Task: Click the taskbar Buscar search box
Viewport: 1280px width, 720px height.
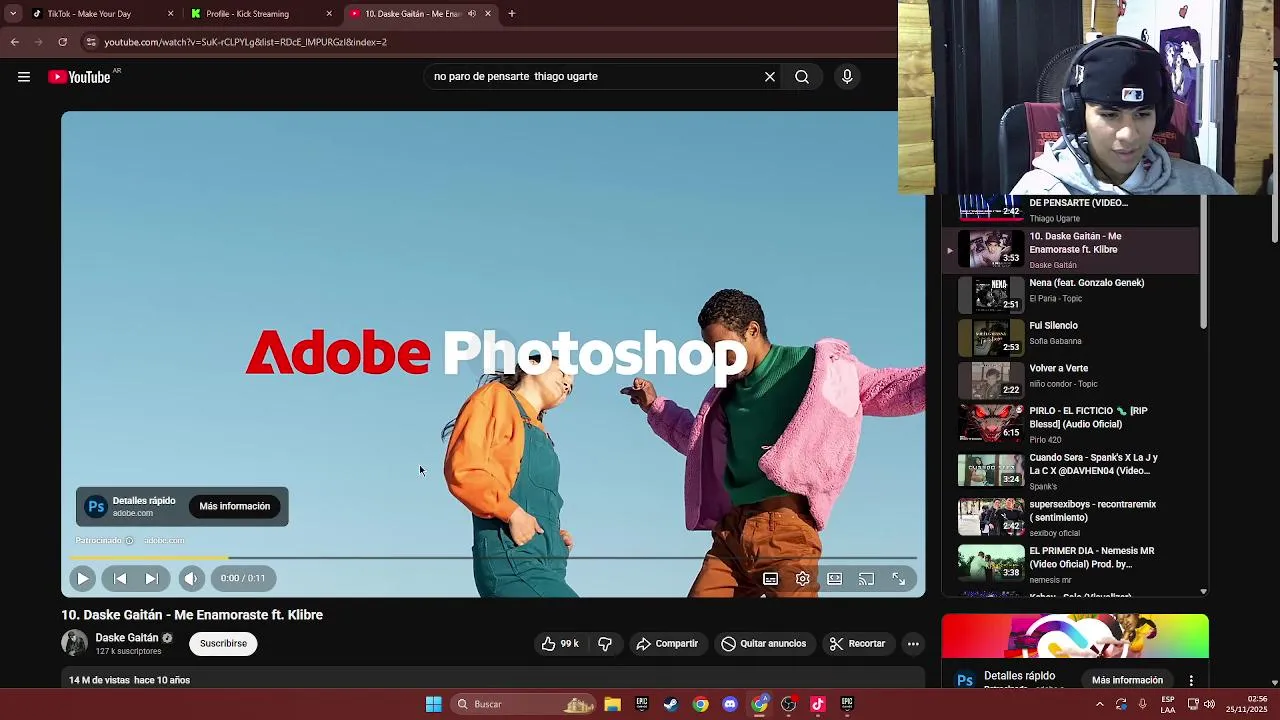Action: 524,704
